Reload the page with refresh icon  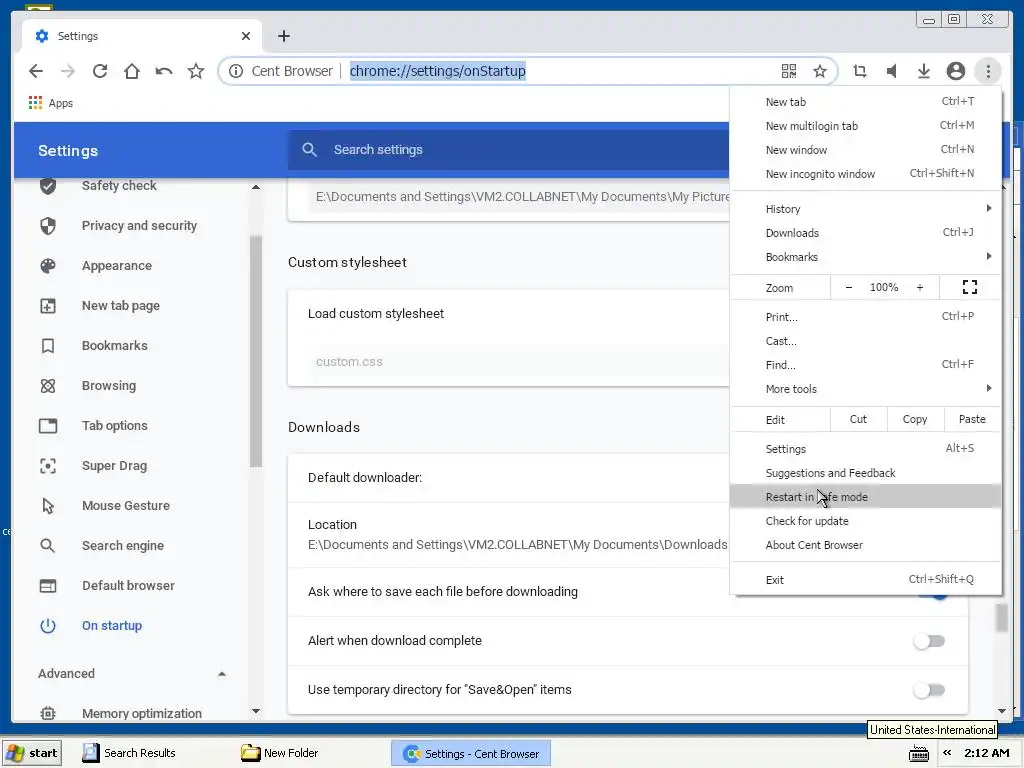pyautogui.click(x=99, y=71)
